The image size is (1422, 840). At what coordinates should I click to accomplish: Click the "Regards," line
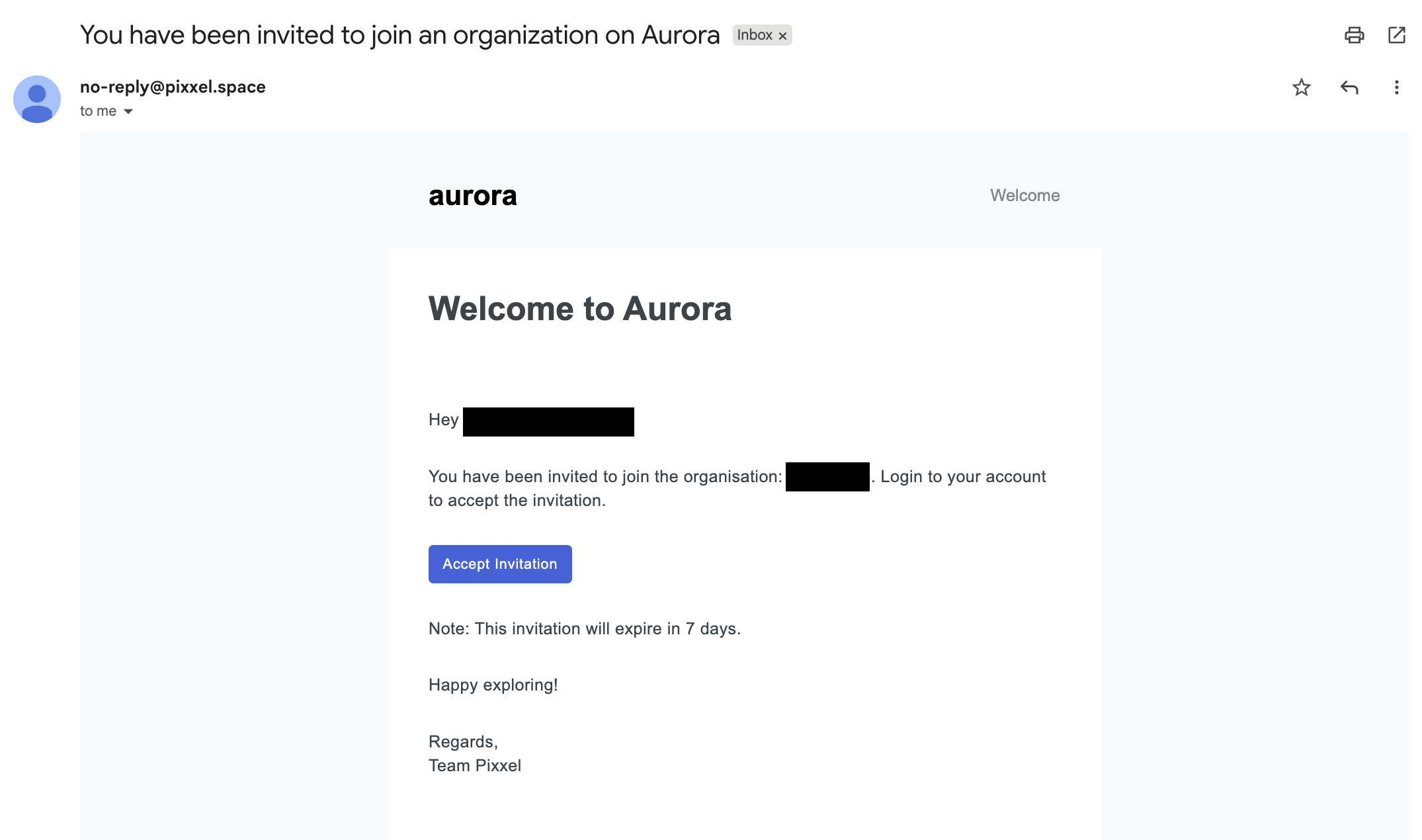[463, 742]
